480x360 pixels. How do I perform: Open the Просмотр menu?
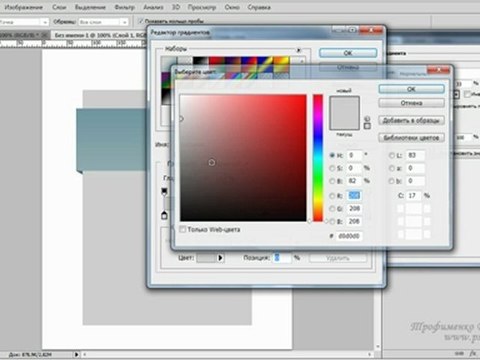tap(201, 7)
